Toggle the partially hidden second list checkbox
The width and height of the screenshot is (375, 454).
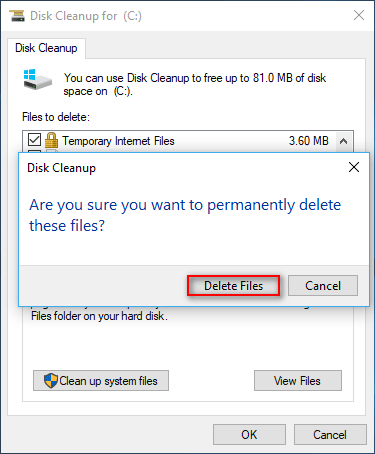[34, 151]
